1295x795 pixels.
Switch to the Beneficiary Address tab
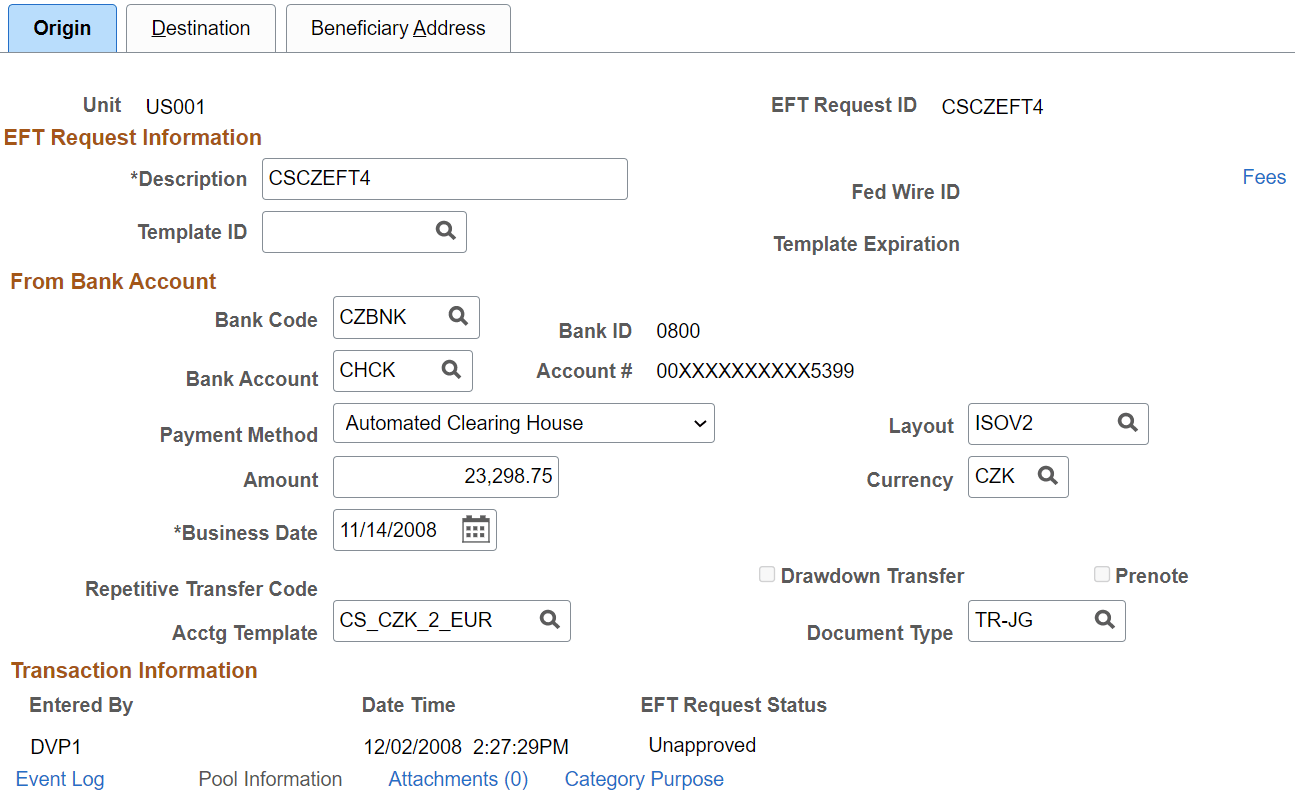(x=397, y=28)
